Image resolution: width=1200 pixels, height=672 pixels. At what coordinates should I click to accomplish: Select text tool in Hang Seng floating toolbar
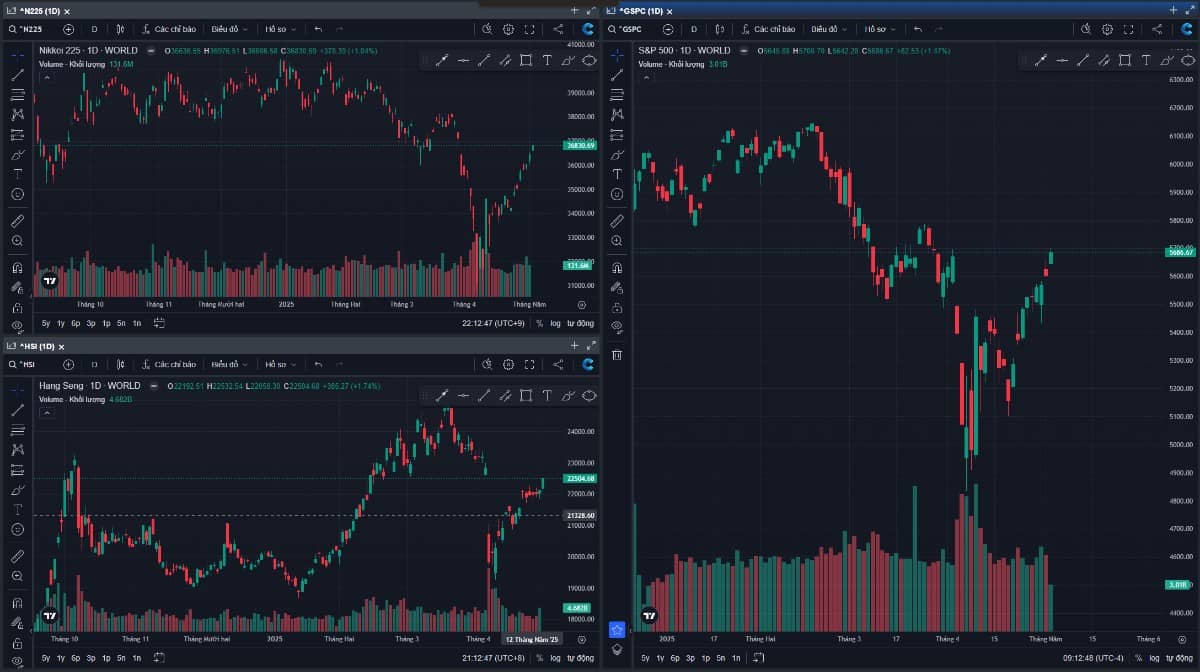click(x=547, y=396)
